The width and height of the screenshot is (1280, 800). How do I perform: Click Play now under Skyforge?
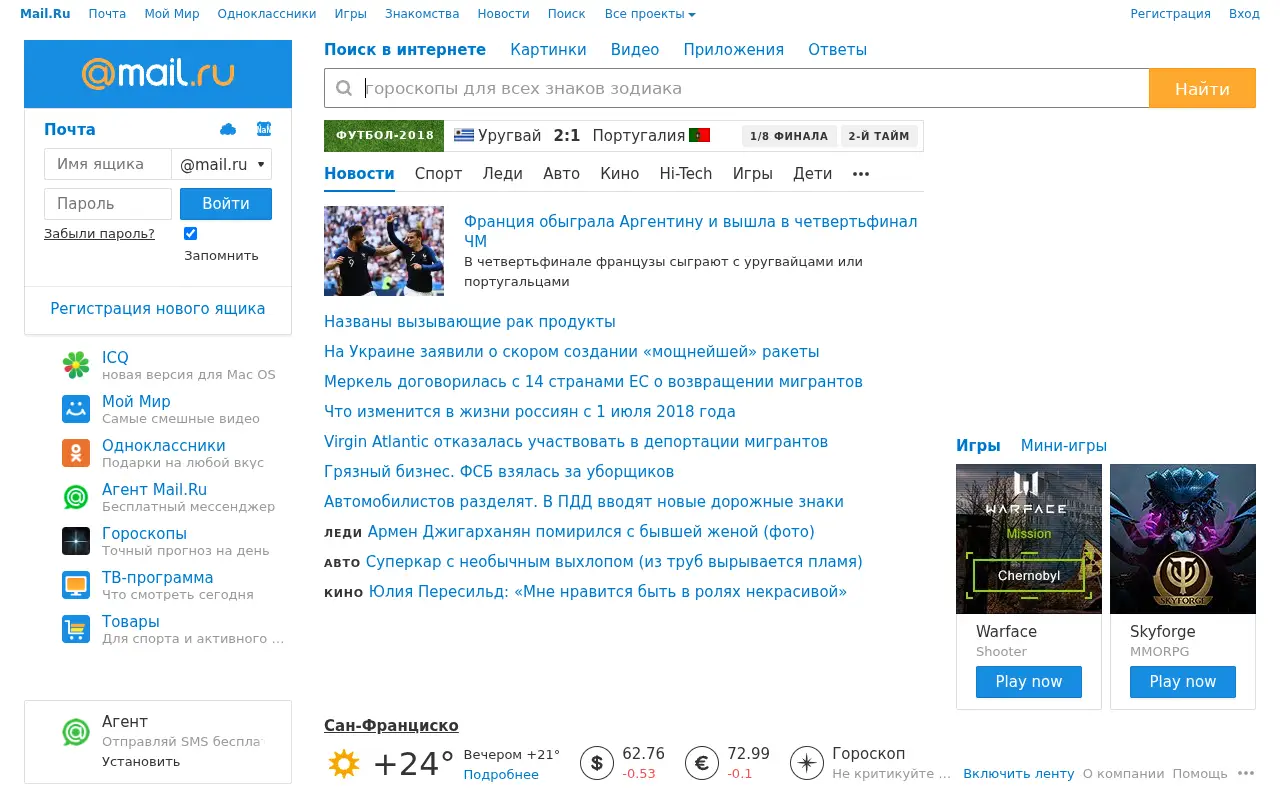[x=1183, y=682]
